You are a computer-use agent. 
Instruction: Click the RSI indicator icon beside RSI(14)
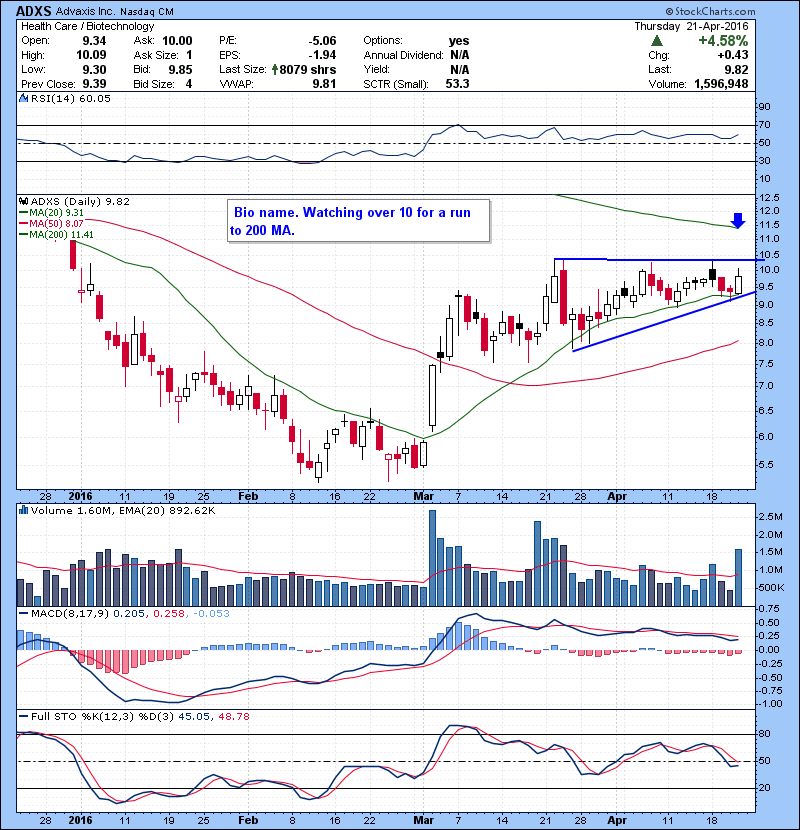coord(23,98)
